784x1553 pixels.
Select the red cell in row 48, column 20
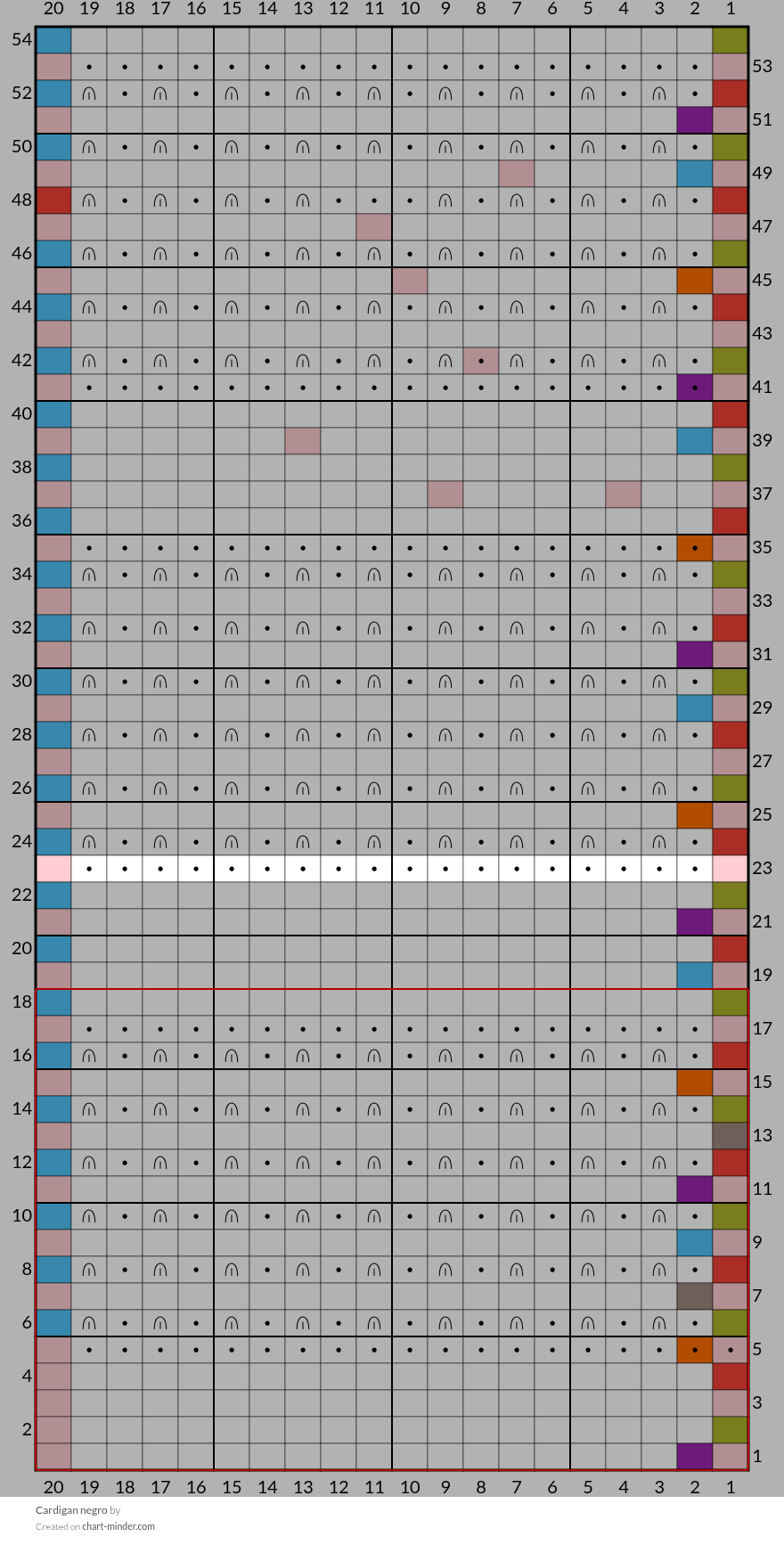point(53,200)
